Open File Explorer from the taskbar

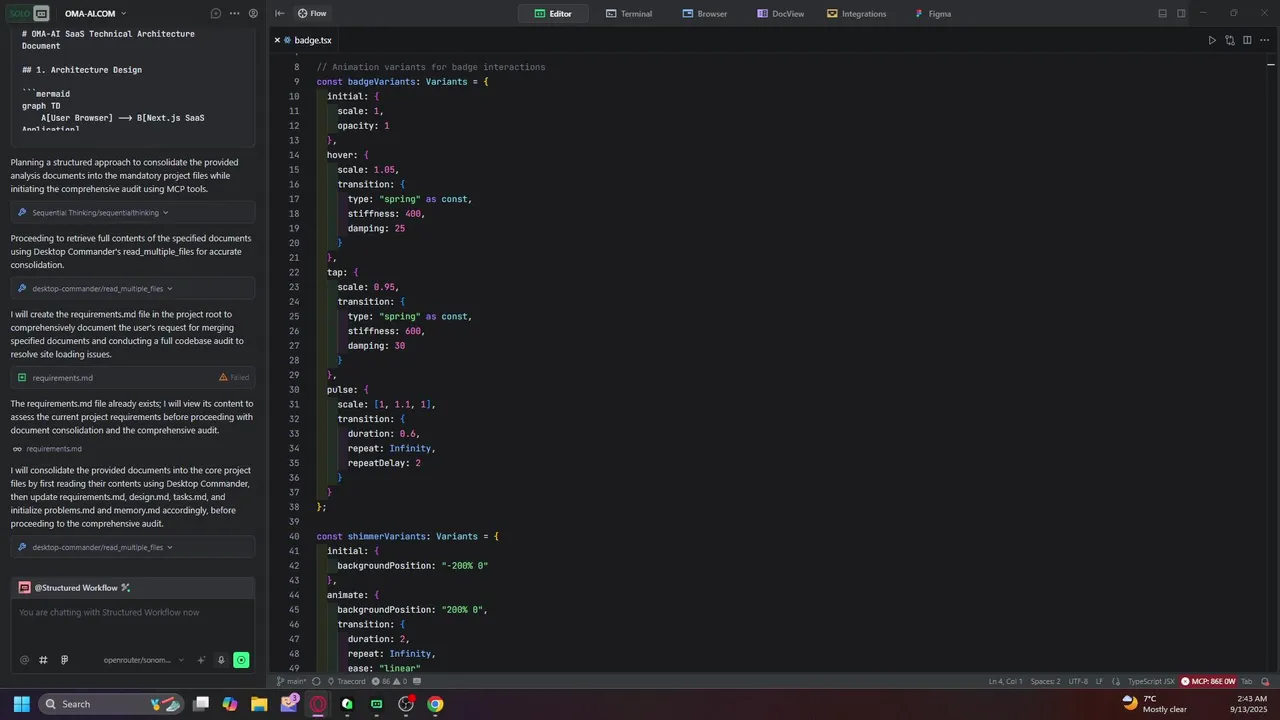259,704
